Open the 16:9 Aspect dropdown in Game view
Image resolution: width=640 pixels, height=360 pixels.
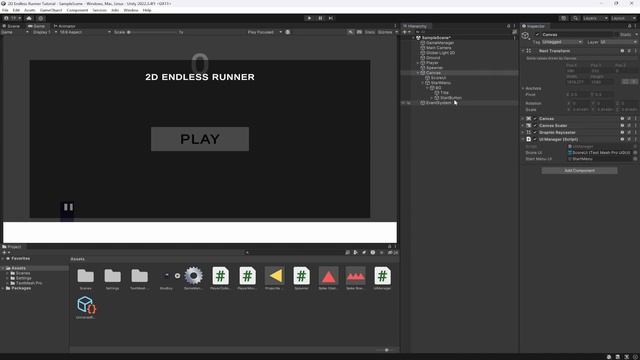[x=85, y=32]
